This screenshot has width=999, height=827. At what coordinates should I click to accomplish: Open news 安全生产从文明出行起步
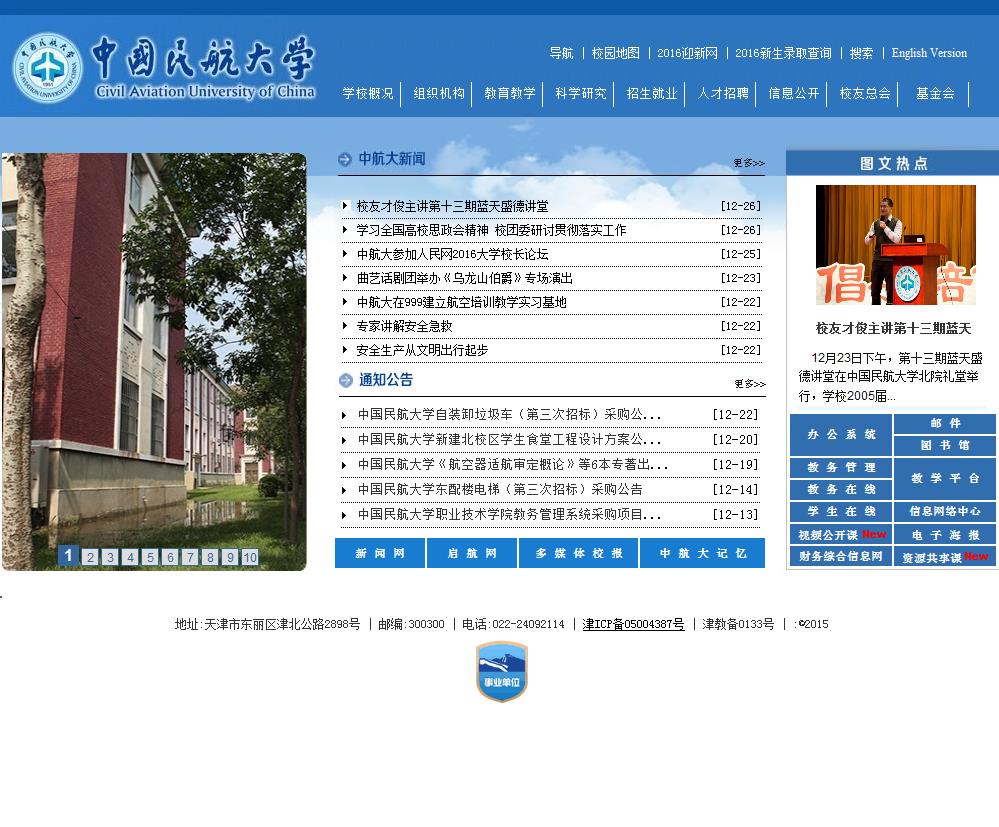[422, 350]
